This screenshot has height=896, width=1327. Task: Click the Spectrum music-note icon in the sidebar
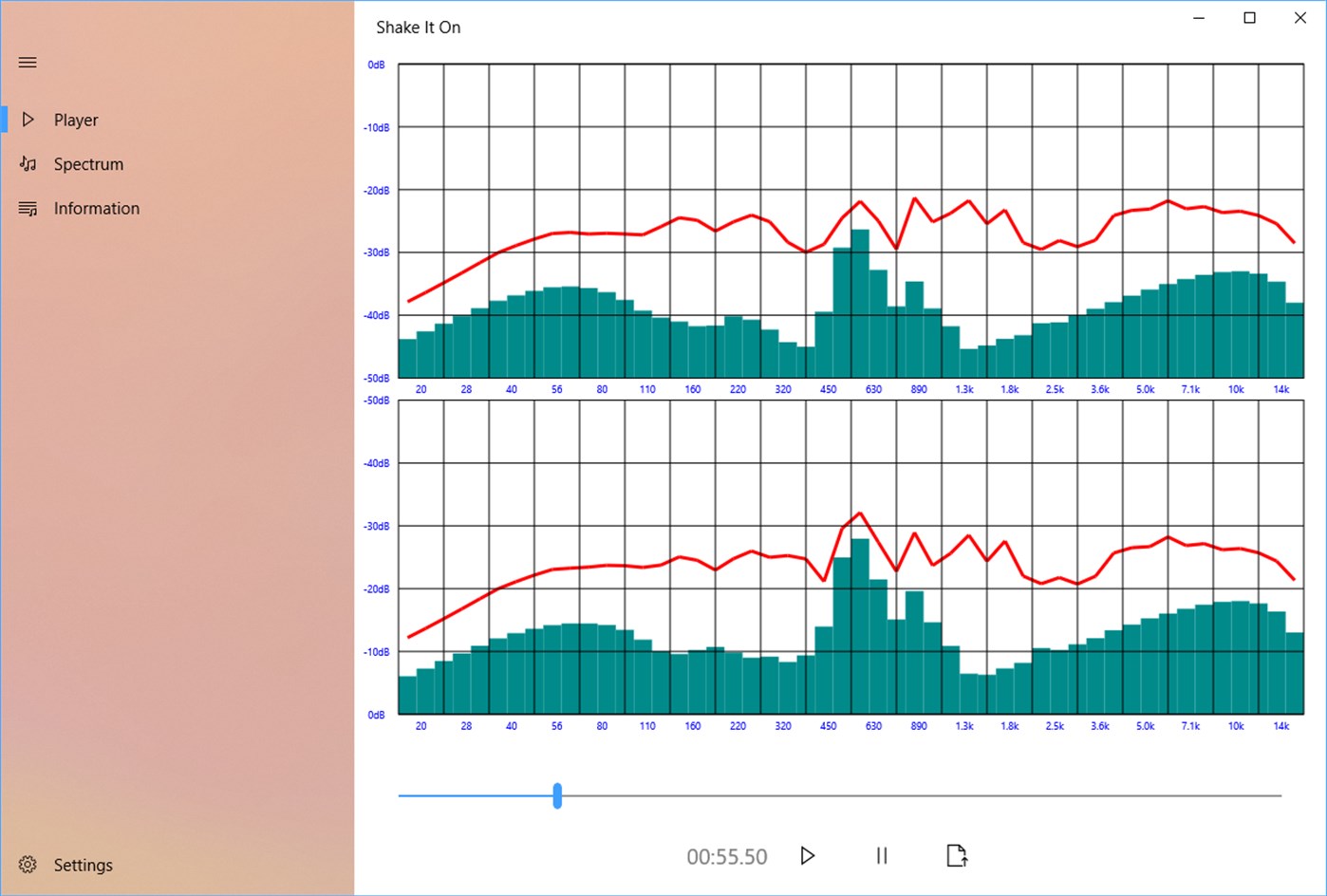[x=27, y=163]
